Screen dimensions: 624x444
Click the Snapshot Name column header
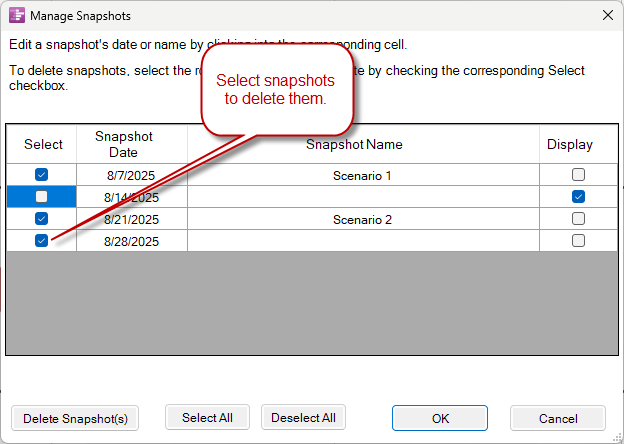[363, 144]
